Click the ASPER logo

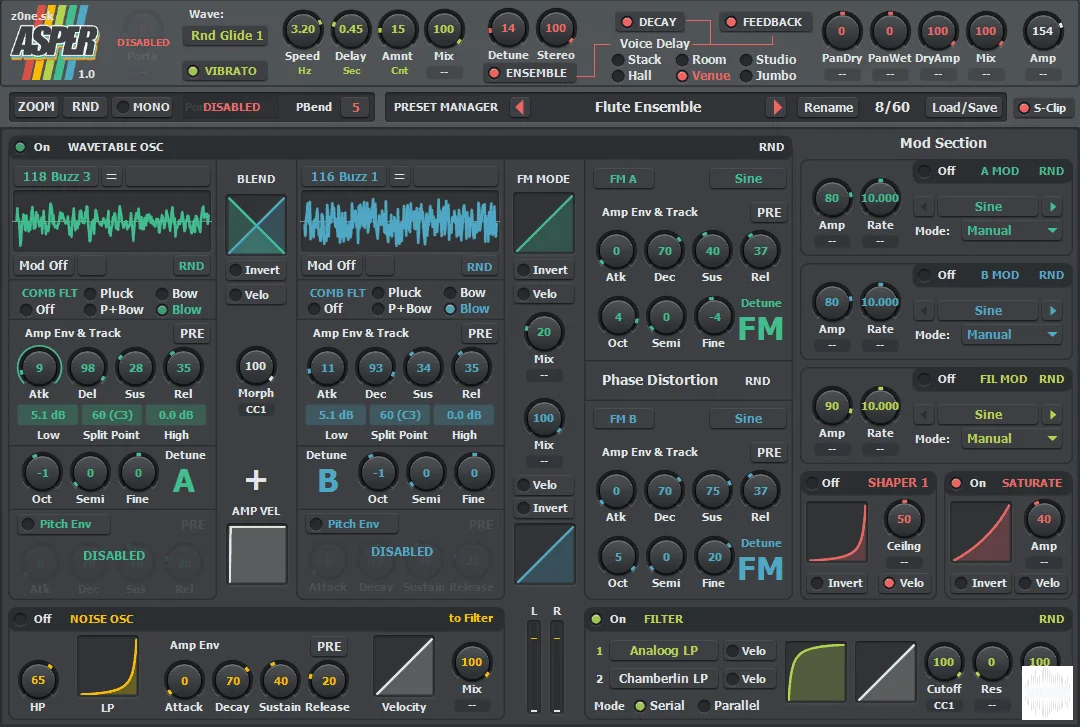[x=54, y=42]
